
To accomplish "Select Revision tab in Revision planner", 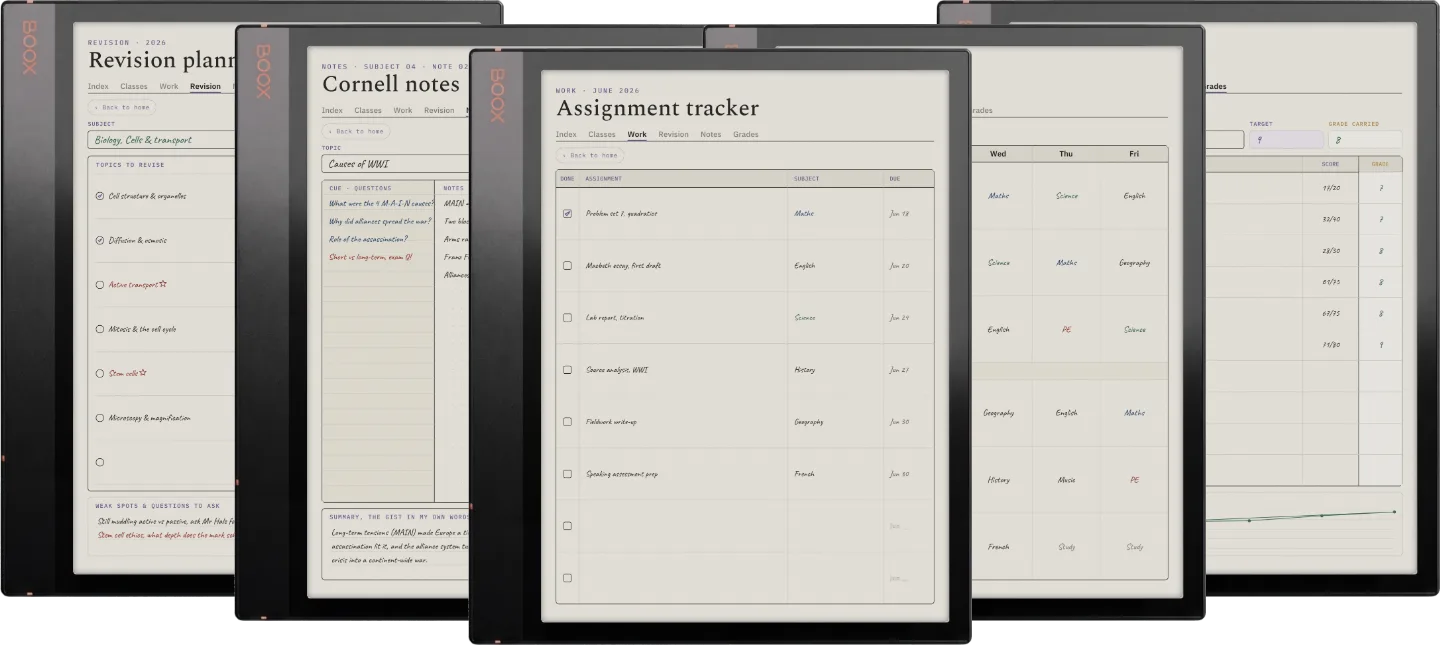I will click(x=205, y=86).
